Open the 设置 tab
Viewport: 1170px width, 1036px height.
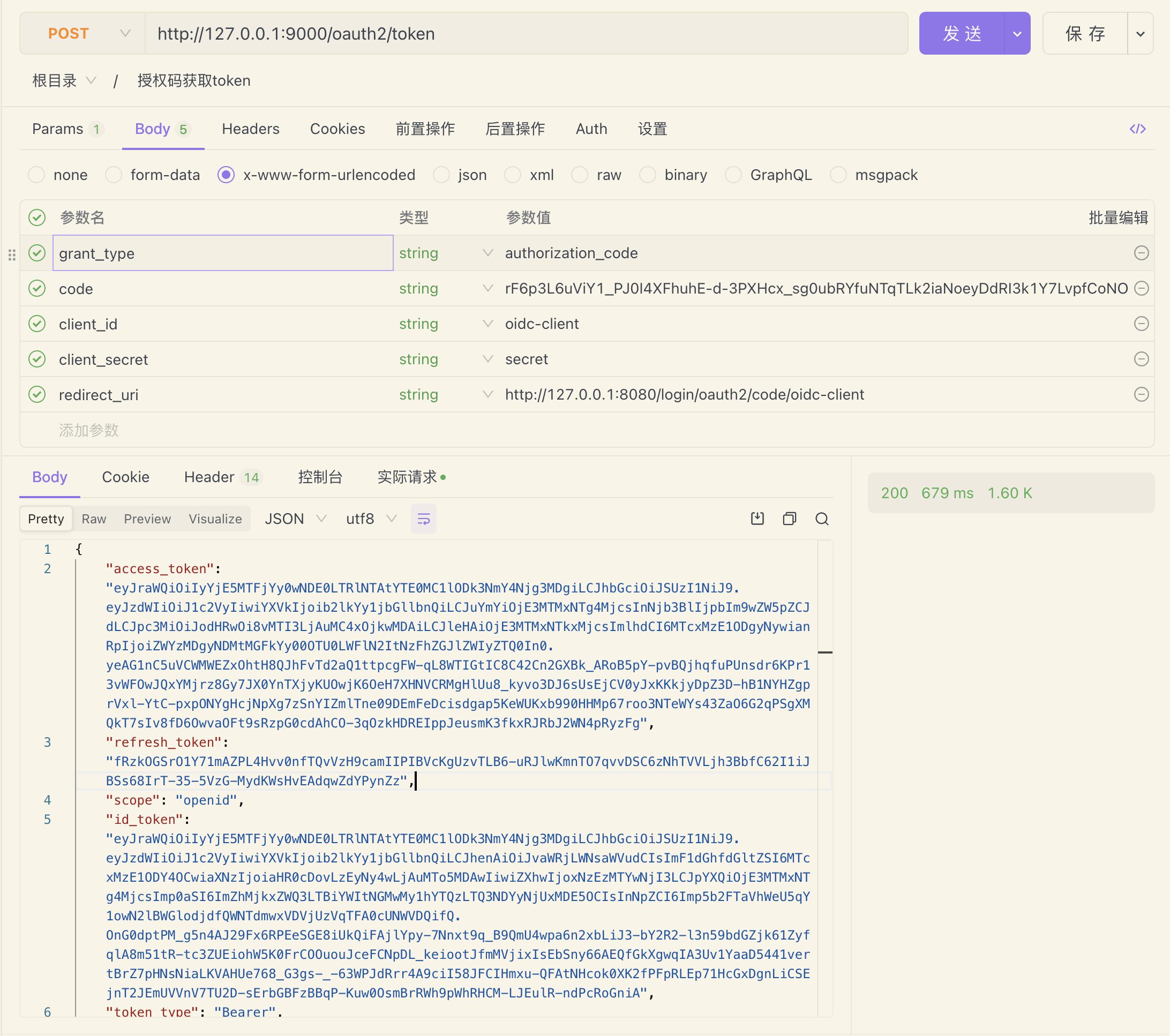point(652,129)
